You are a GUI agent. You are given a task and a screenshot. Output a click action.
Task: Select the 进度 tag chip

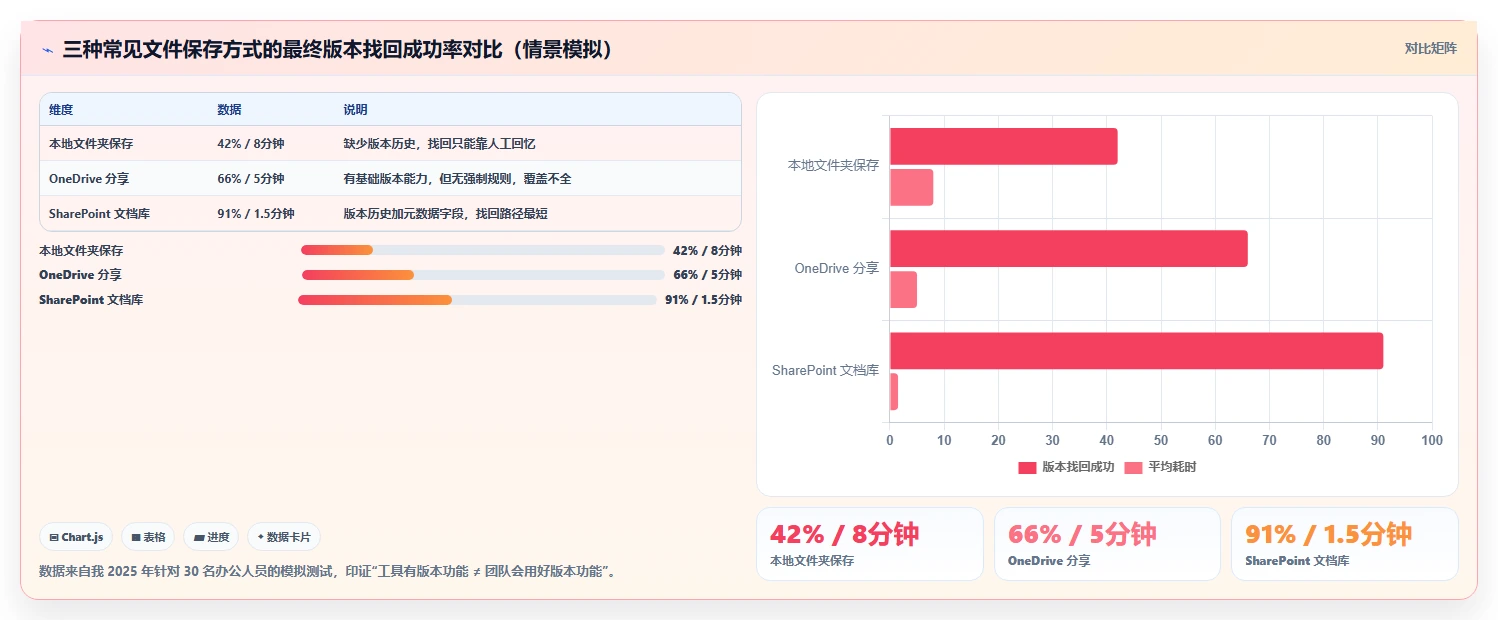click(x=211, y=537)
